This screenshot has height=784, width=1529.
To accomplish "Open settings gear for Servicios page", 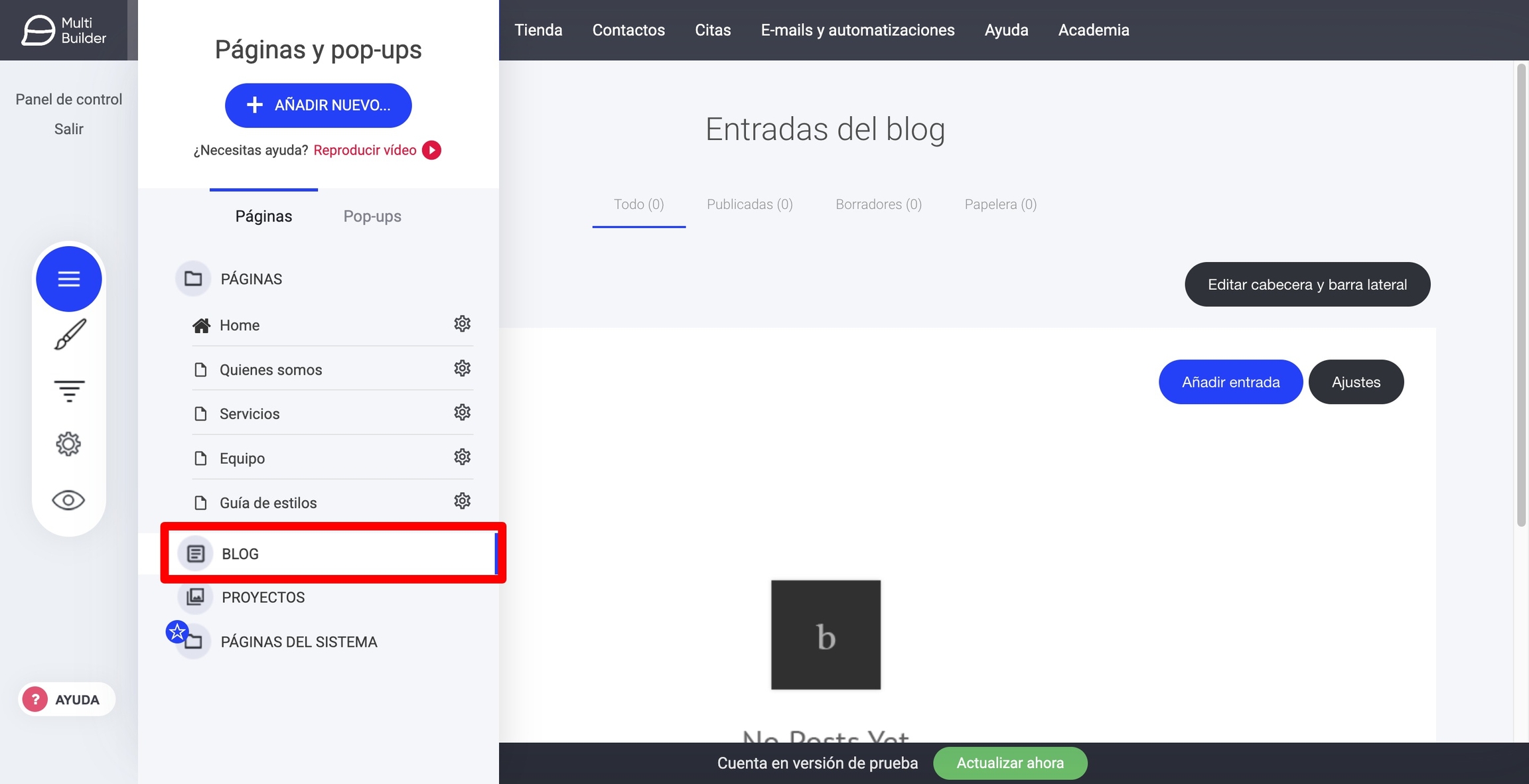I will click(x=462, y=413).
